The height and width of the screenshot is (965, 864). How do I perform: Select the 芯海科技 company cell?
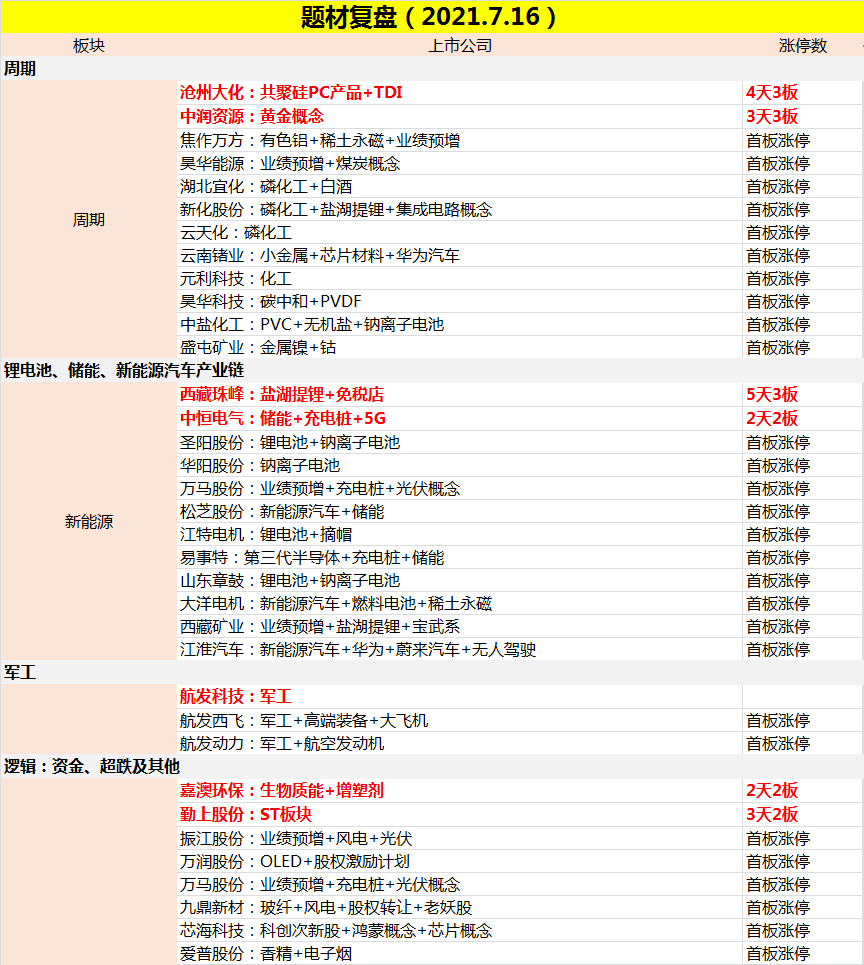pyautogui.click(x=459, y=931)
